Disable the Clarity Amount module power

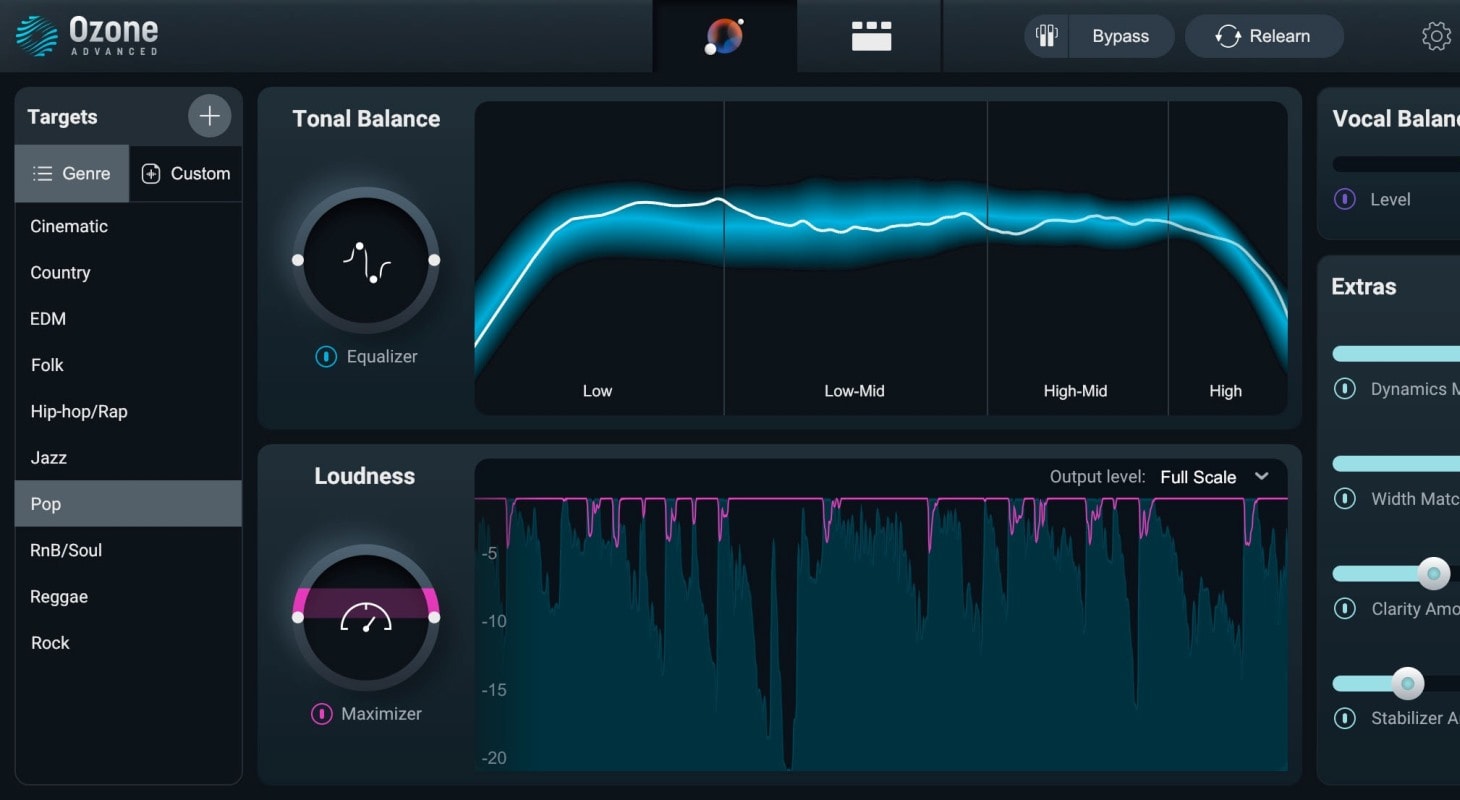(1345, 609)
